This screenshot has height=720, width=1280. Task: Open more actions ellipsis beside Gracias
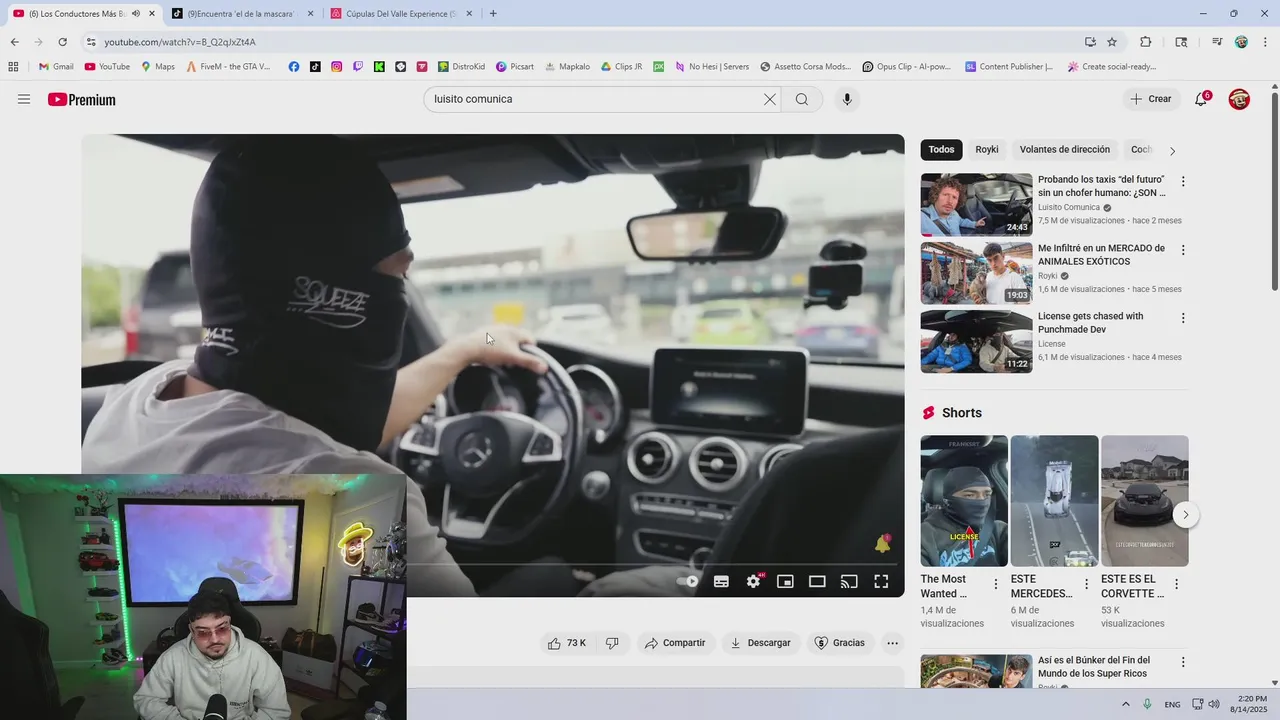click(893, 643)
